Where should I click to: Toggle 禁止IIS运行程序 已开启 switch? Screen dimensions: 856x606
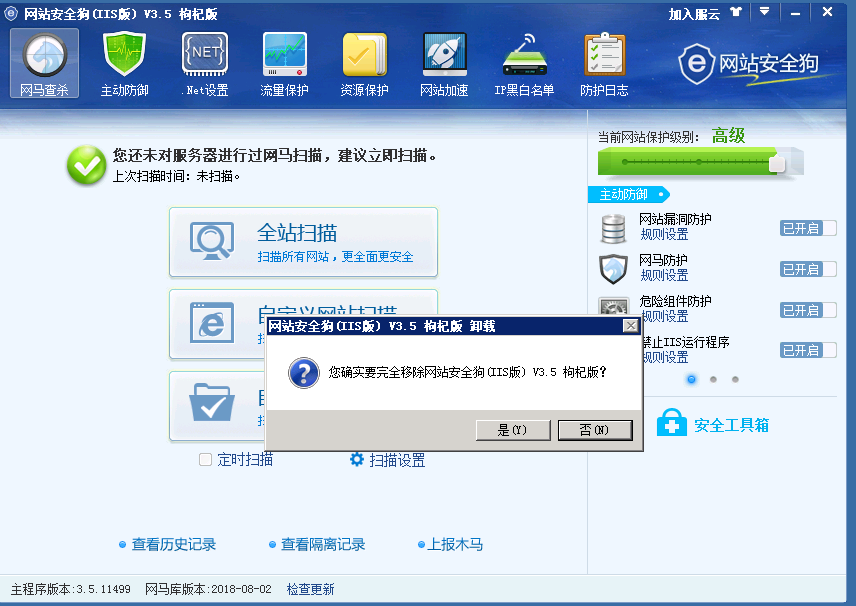pyautogui.click(x=808, y=350)
